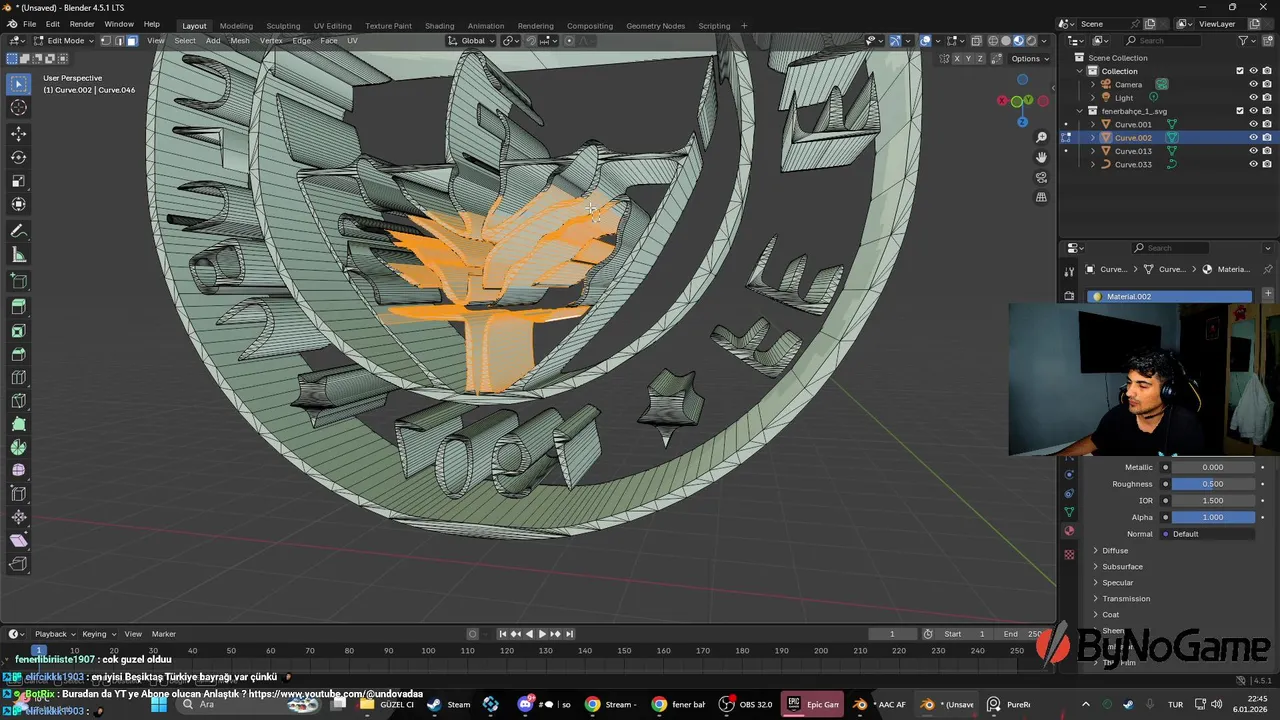This screenshot has width=1280, height=720.
Task: Switch to wireframe viewport shading
Action: 993,41
